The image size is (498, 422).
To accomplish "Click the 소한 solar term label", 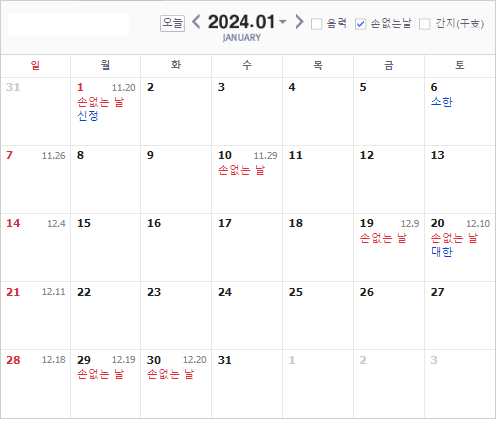I will click(441, 102).
